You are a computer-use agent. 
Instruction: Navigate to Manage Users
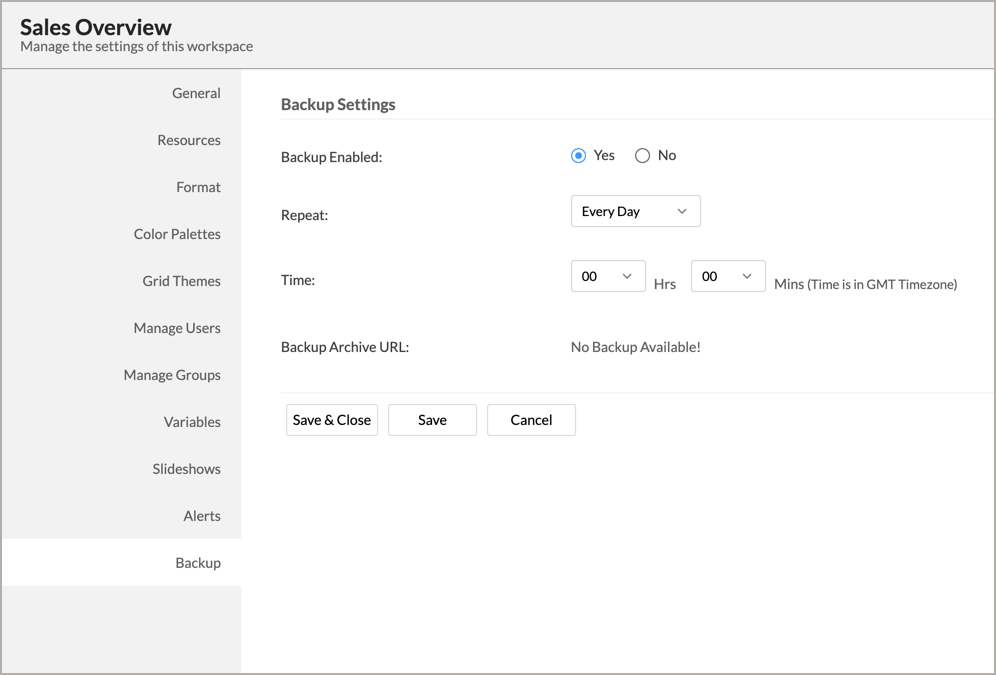coord(177,328)
